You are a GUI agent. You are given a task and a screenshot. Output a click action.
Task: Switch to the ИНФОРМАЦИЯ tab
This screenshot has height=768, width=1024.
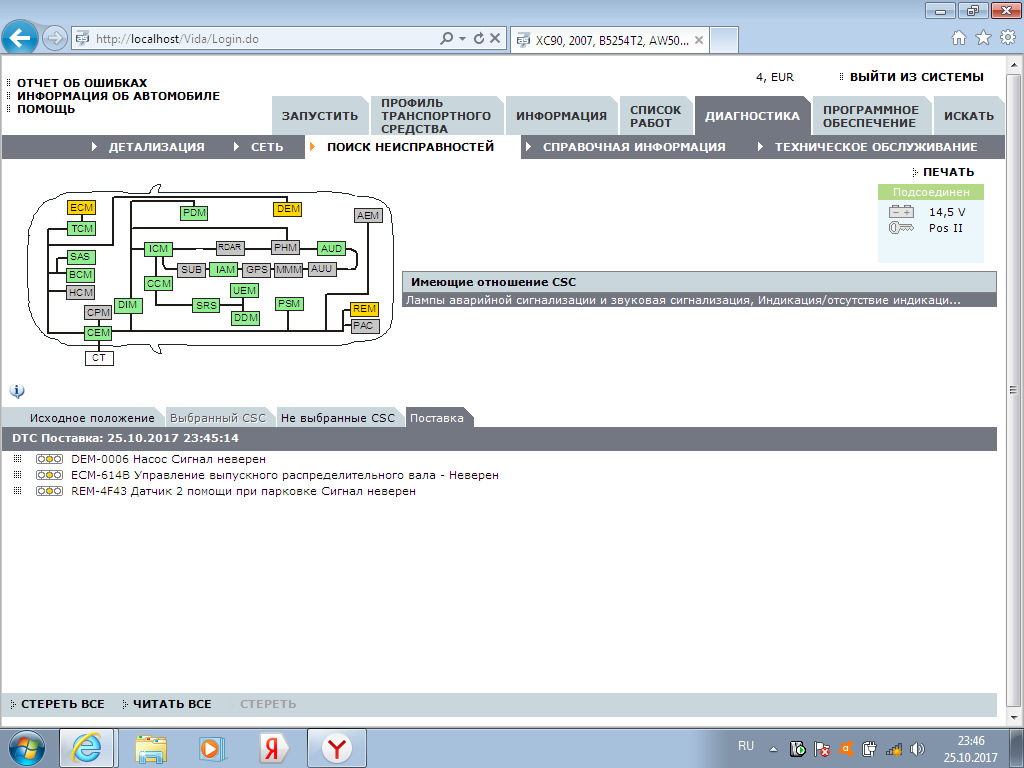point(562,116)
